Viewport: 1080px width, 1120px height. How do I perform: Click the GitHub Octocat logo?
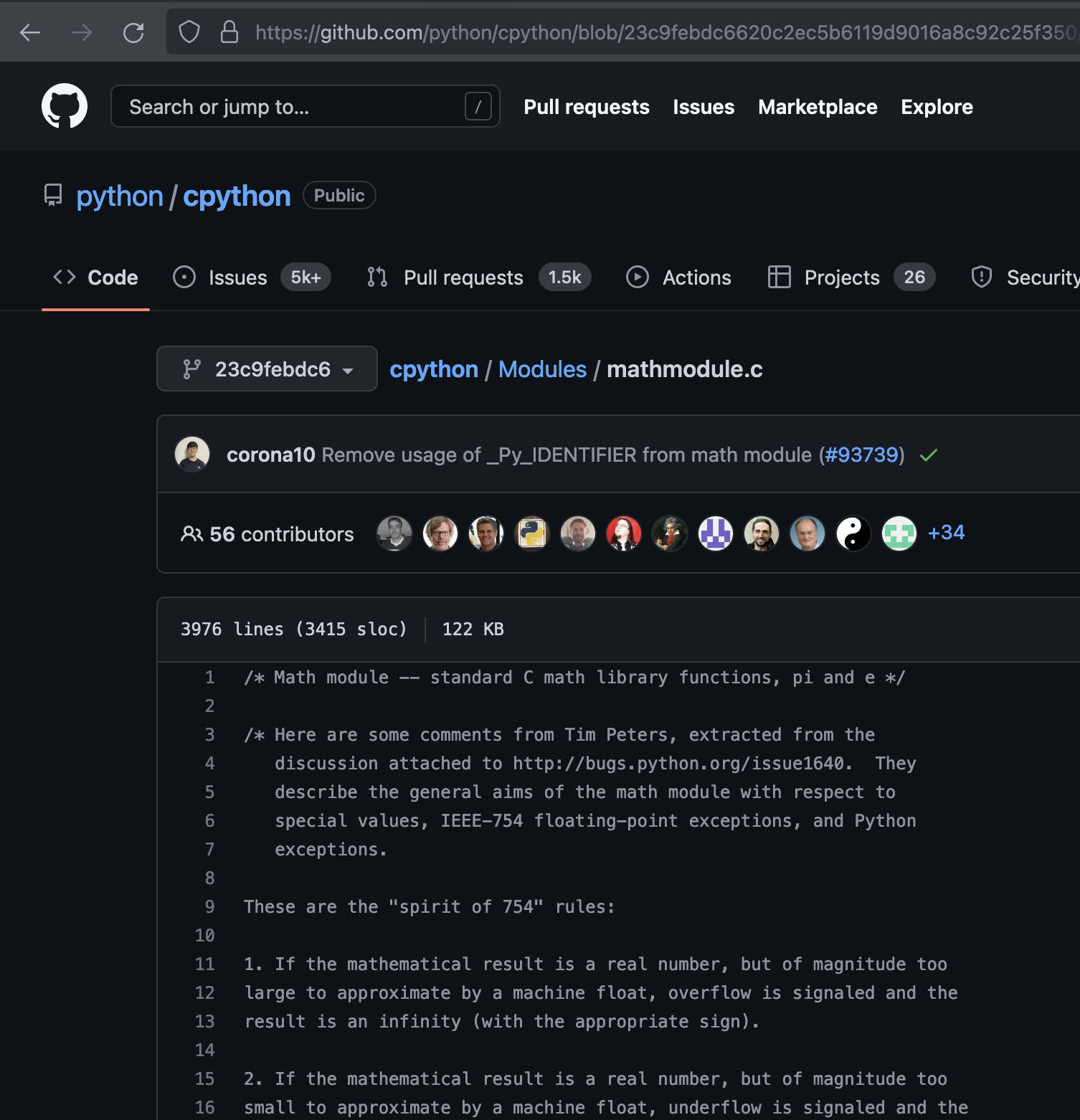click(x=65, y=106)
